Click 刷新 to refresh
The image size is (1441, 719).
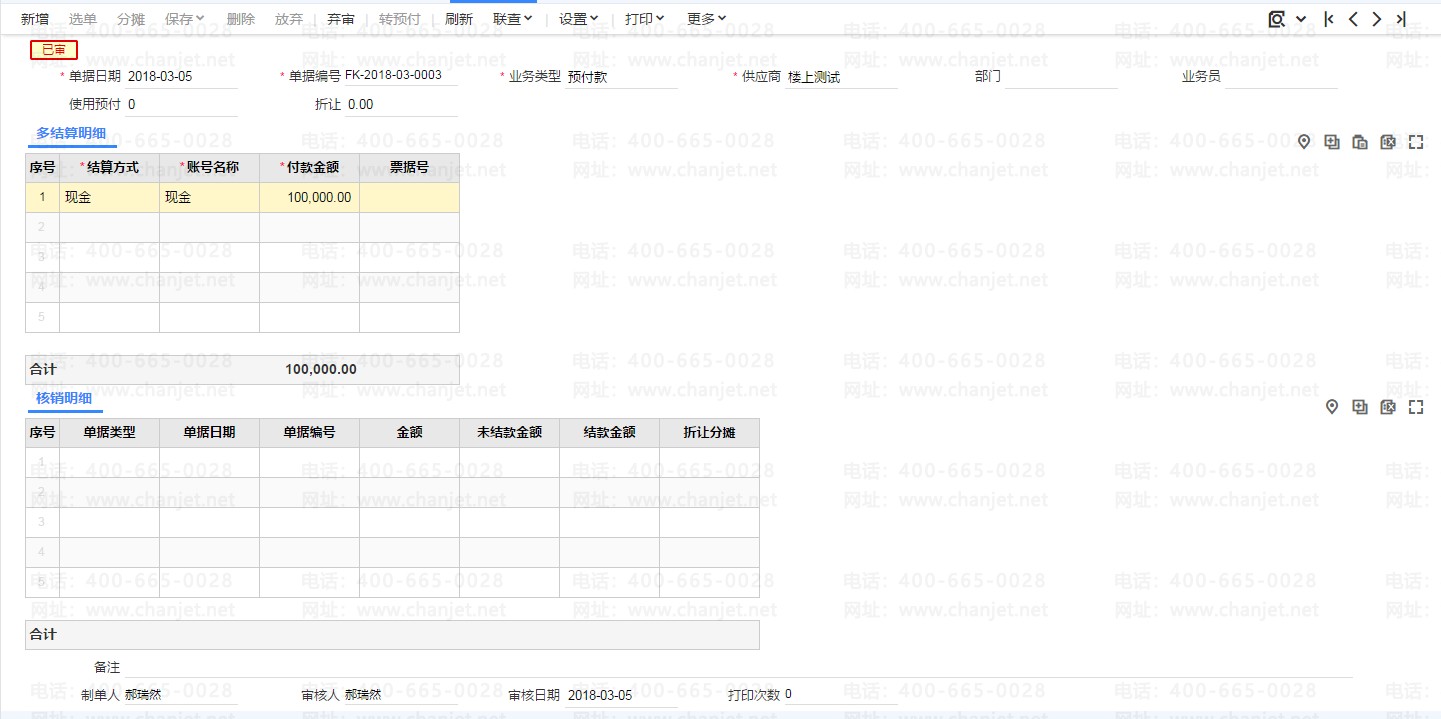pyautogui.click(x=459, y=19)
